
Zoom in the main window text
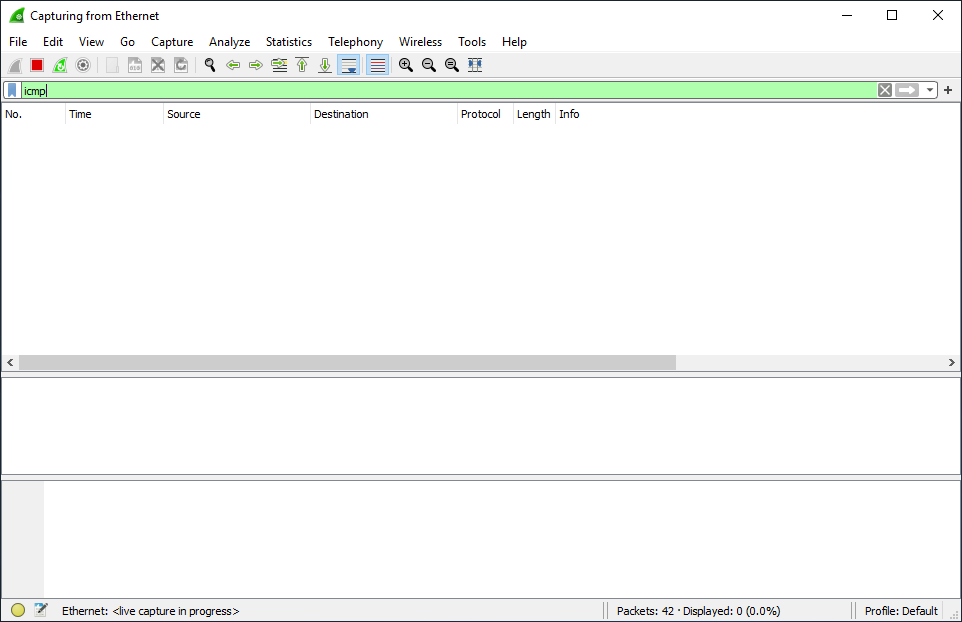[x=406, y=65]
